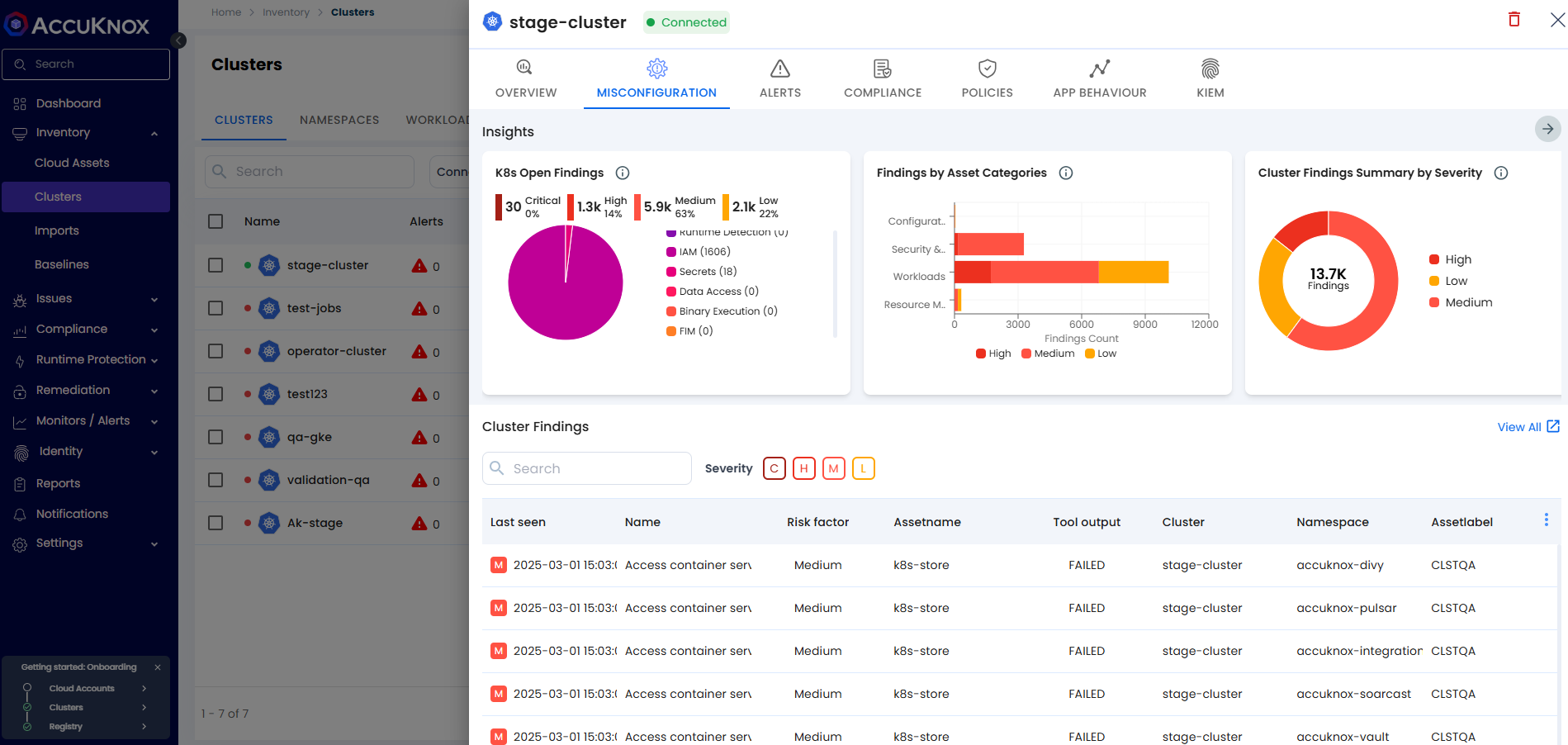Click the Clusters list search field
Image resolution: width=1568 pixels, height=745 pixels.
click(x=310, y=172)
